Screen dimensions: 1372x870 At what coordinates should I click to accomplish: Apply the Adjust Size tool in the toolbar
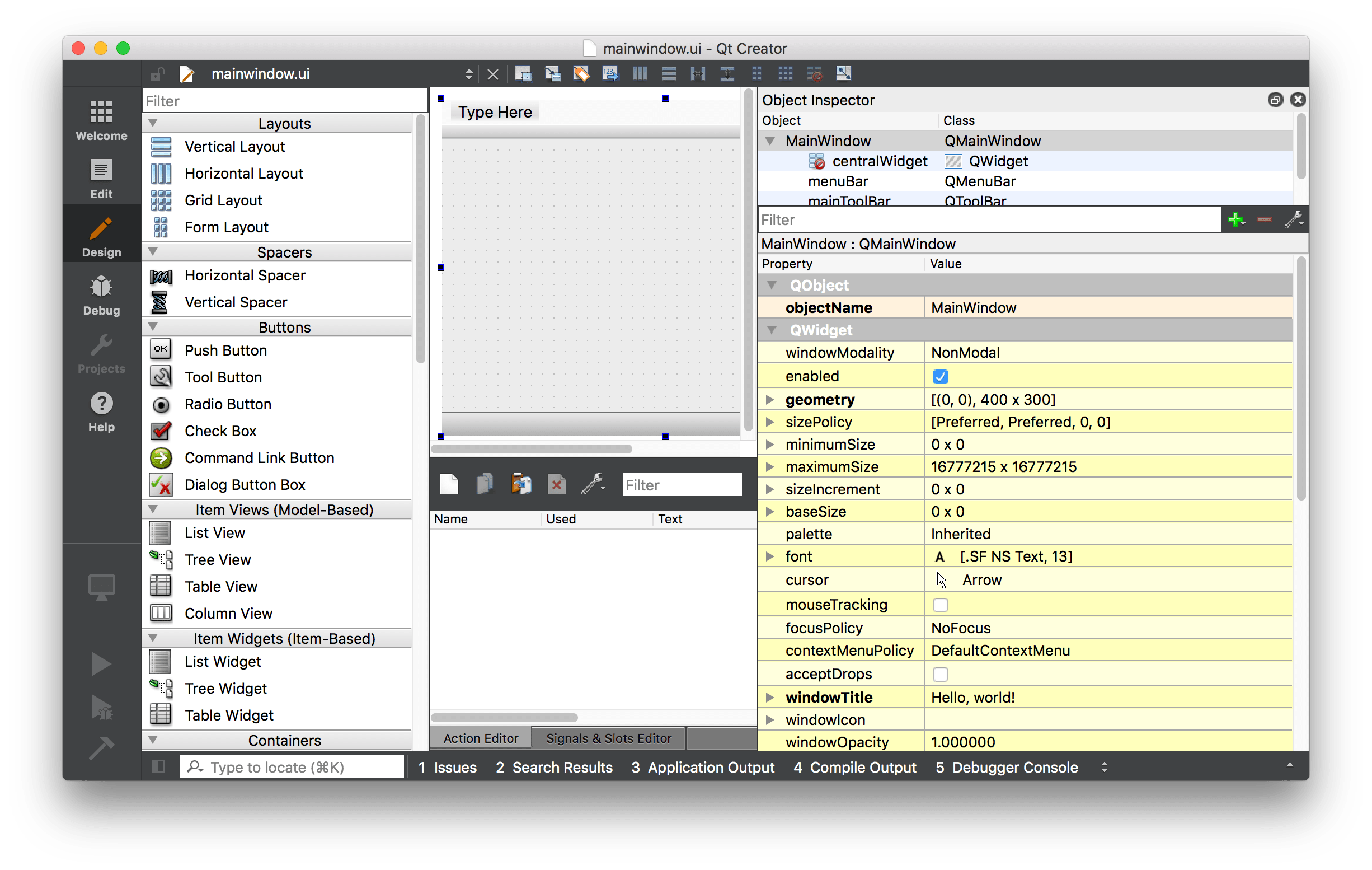844,73
